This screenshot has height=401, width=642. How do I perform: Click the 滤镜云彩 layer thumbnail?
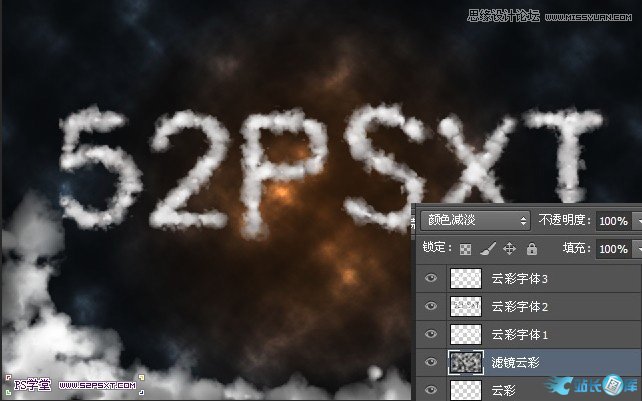tap(465, 362)
